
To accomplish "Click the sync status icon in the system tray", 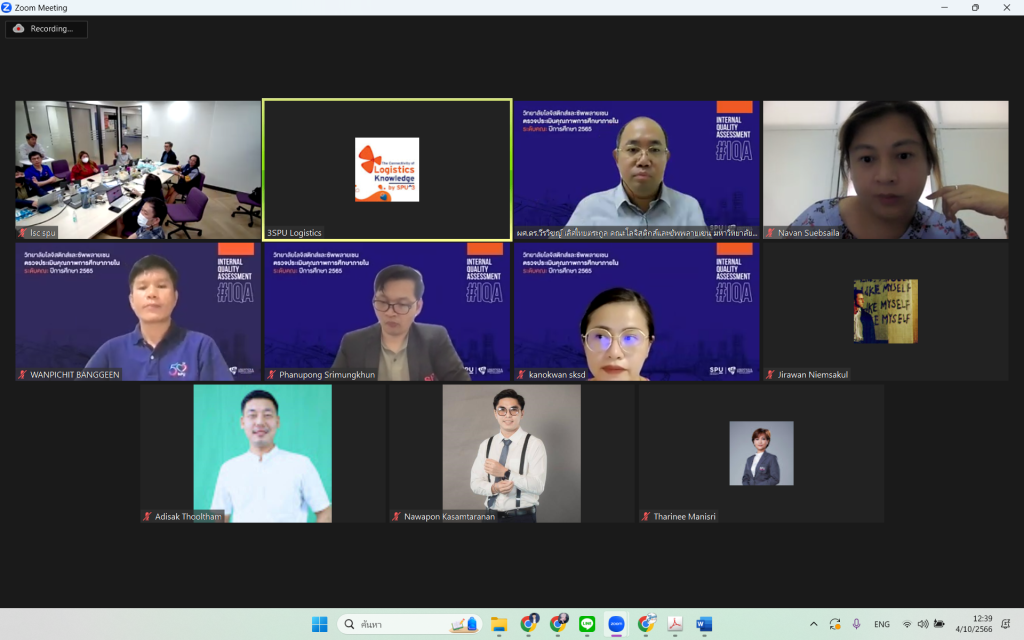I will [835, 624].
